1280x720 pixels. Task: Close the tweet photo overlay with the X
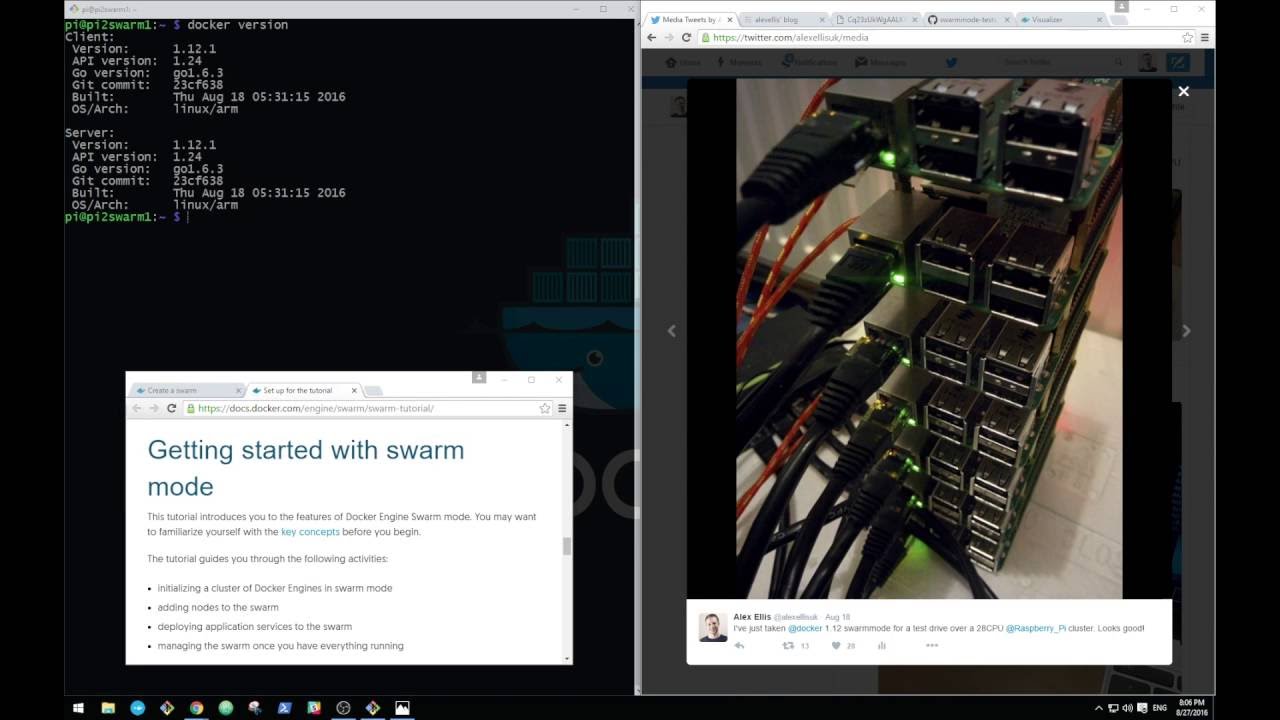click(x=1183, y=91)
